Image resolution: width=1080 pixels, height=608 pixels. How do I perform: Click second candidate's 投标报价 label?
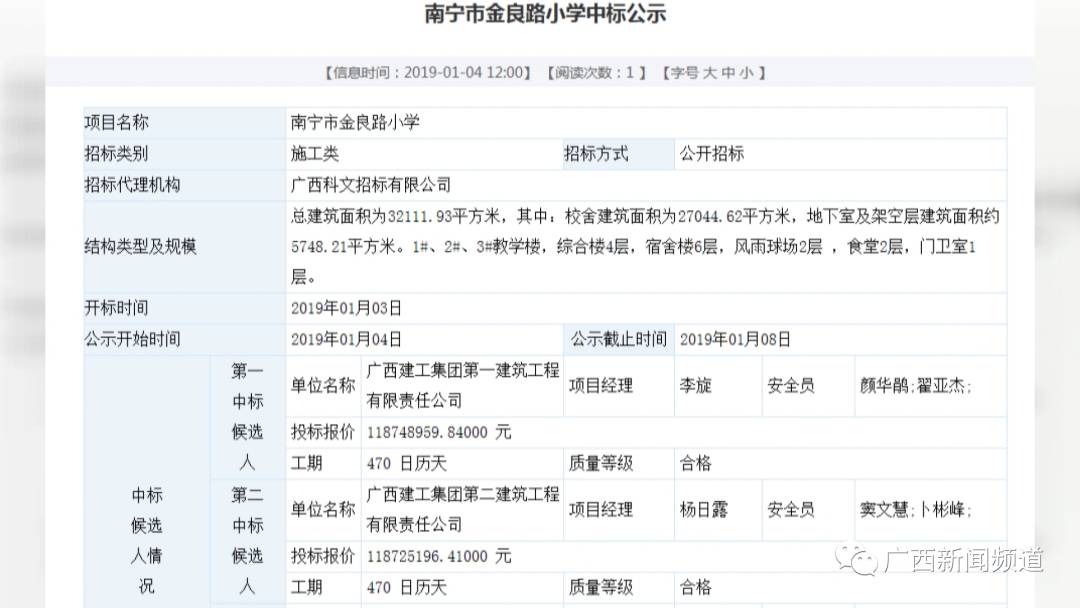coord(322,556)
